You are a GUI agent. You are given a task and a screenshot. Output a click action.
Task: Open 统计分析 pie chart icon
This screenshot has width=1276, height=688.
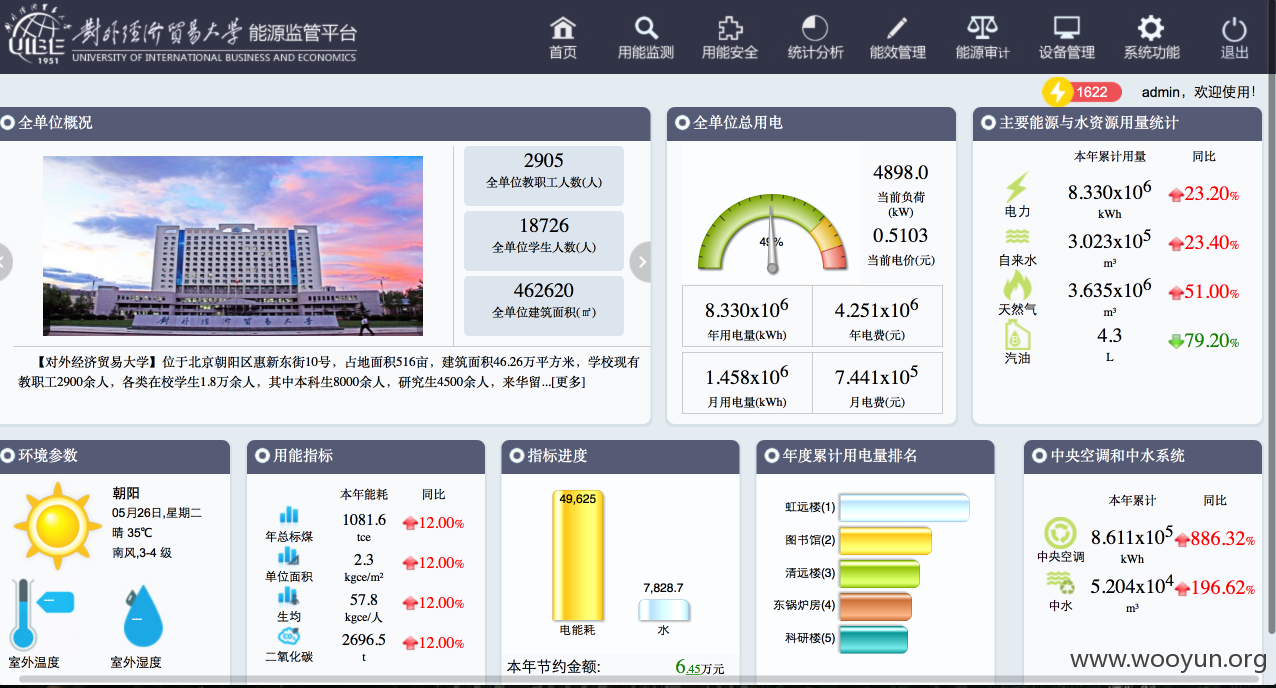point(815,28)
